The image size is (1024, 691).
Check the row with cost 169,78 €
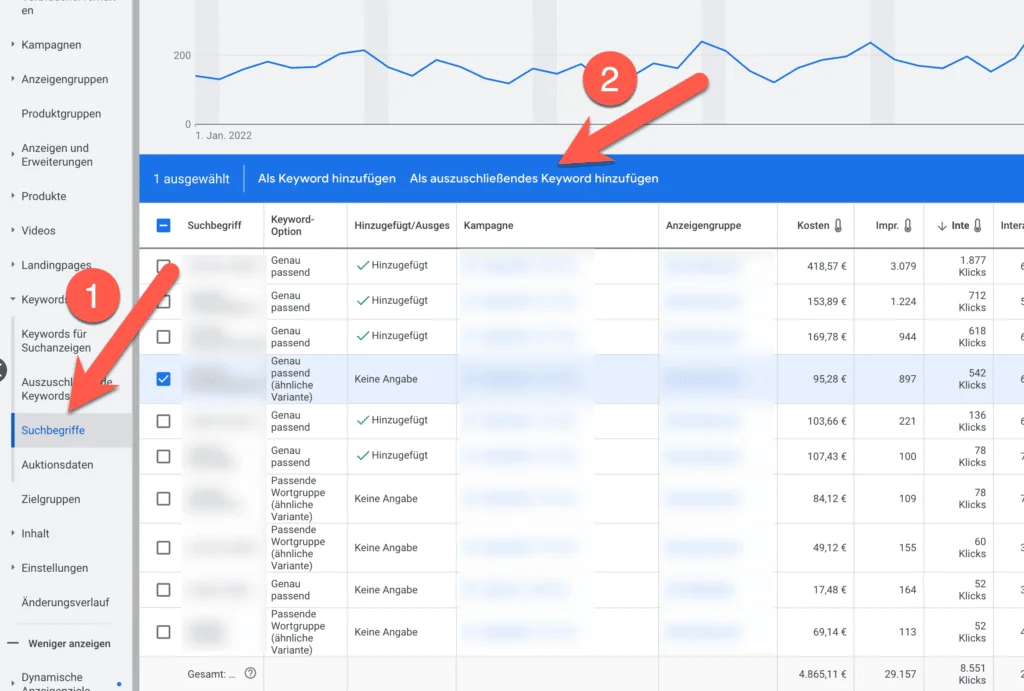(x=163, y=337)
